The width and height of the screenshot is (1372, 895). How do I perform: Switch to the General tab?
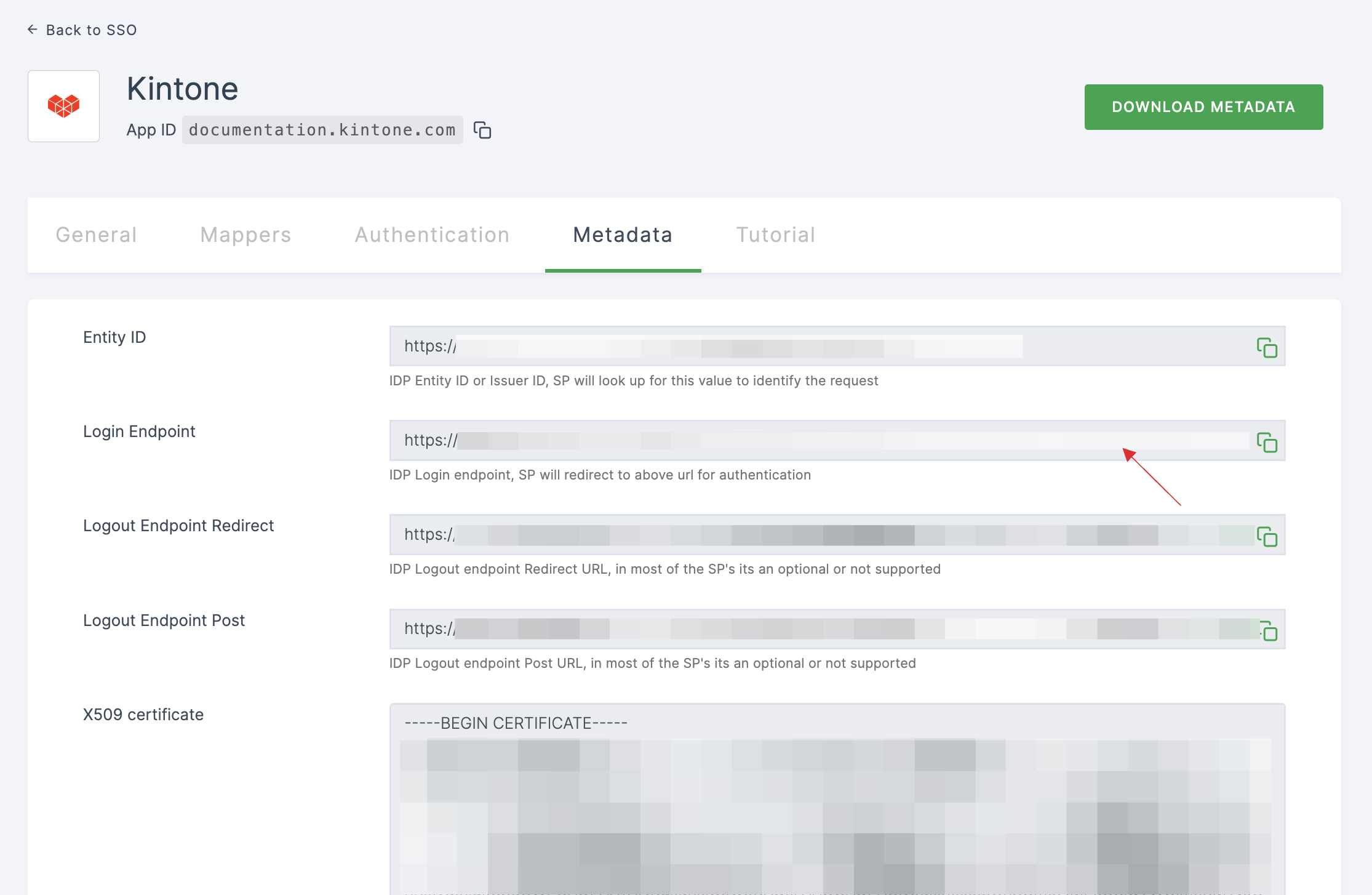96,235
